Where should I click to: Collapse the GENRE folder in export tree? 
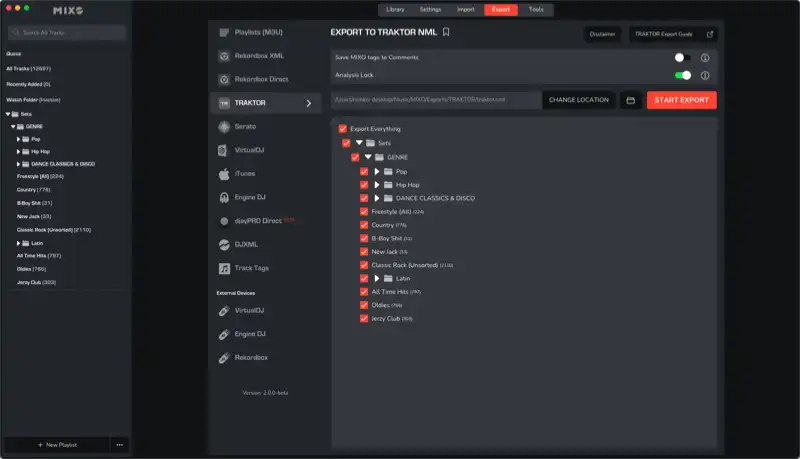coord(368,158)
